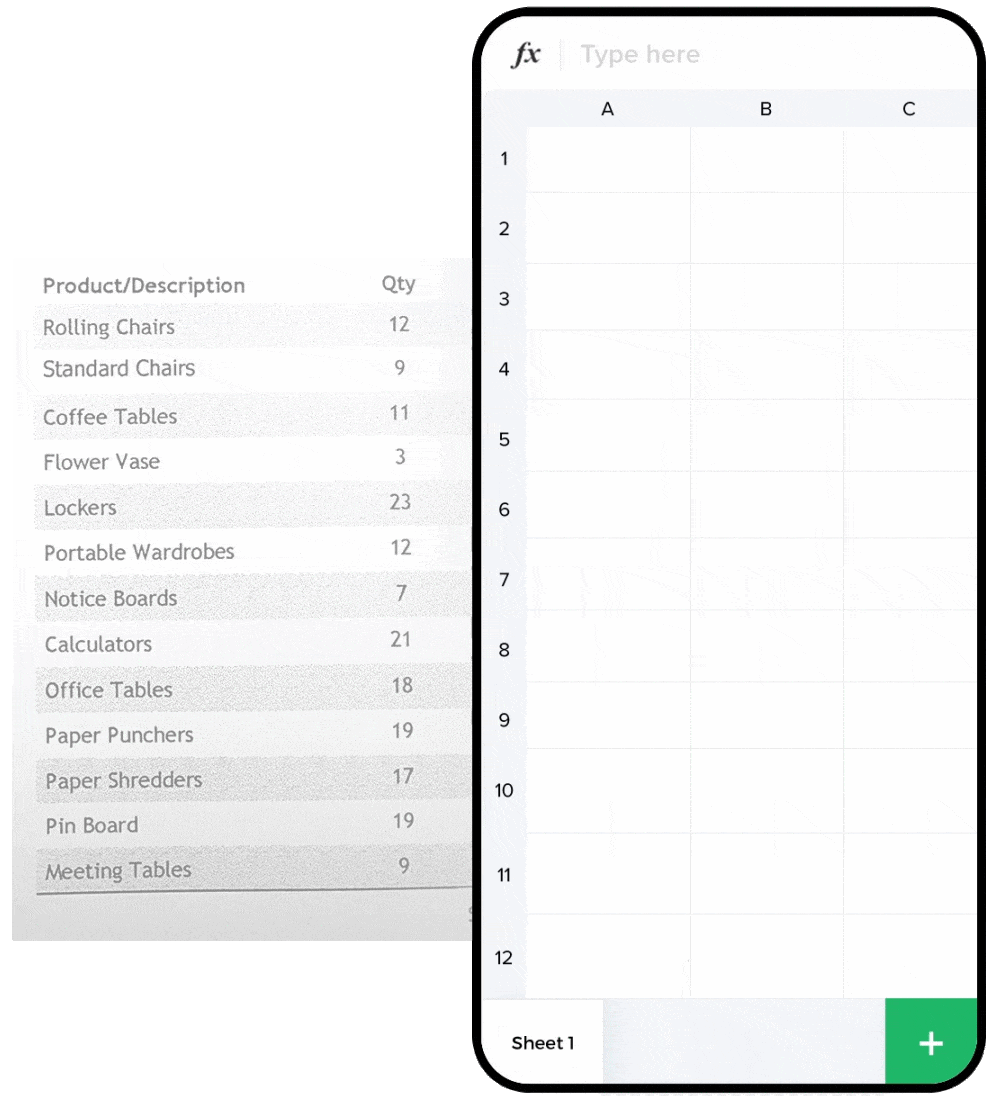The height and width of the screenshot is (1100, 1000).
Task: Click the Lockers quantity value 23
Action: click(x=400, y=502)
